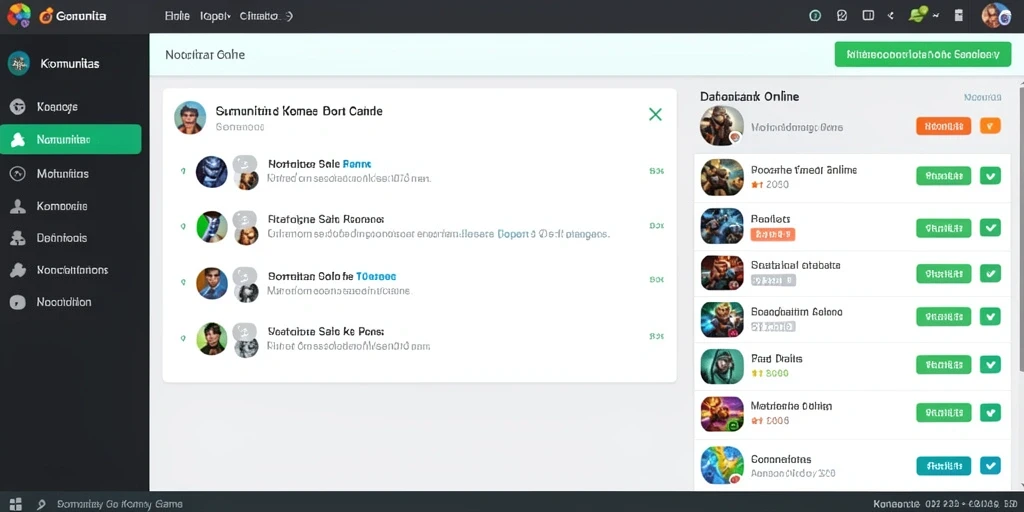Open the Gonunita brand logo
This screenshot has height=512, width=1024.
coord(72,16)
